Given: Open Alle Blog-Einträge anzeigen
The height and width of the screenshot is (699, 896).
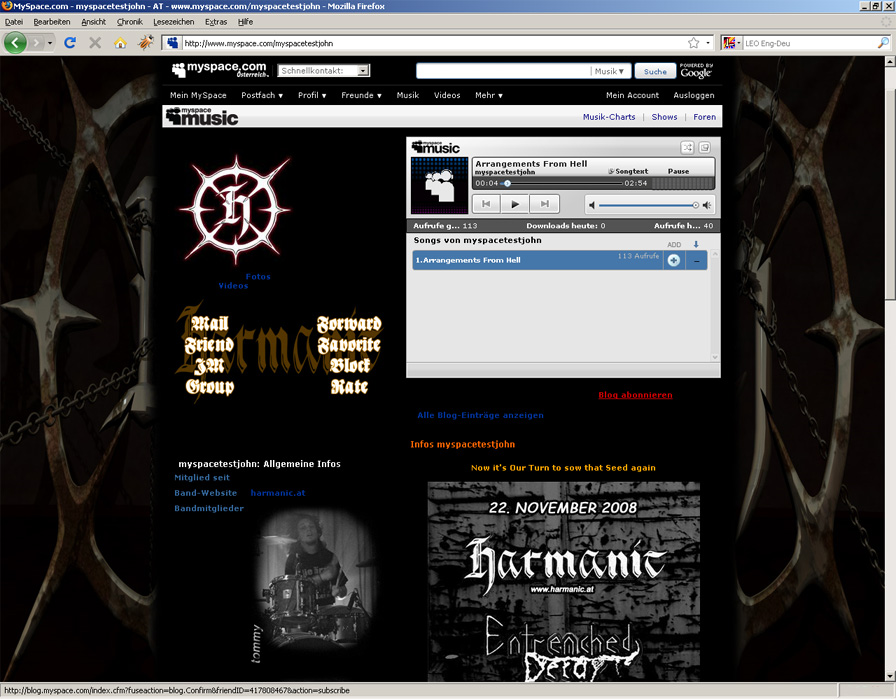Looking at the screenshot, I should pyautogui.click(x=480, y=416).
